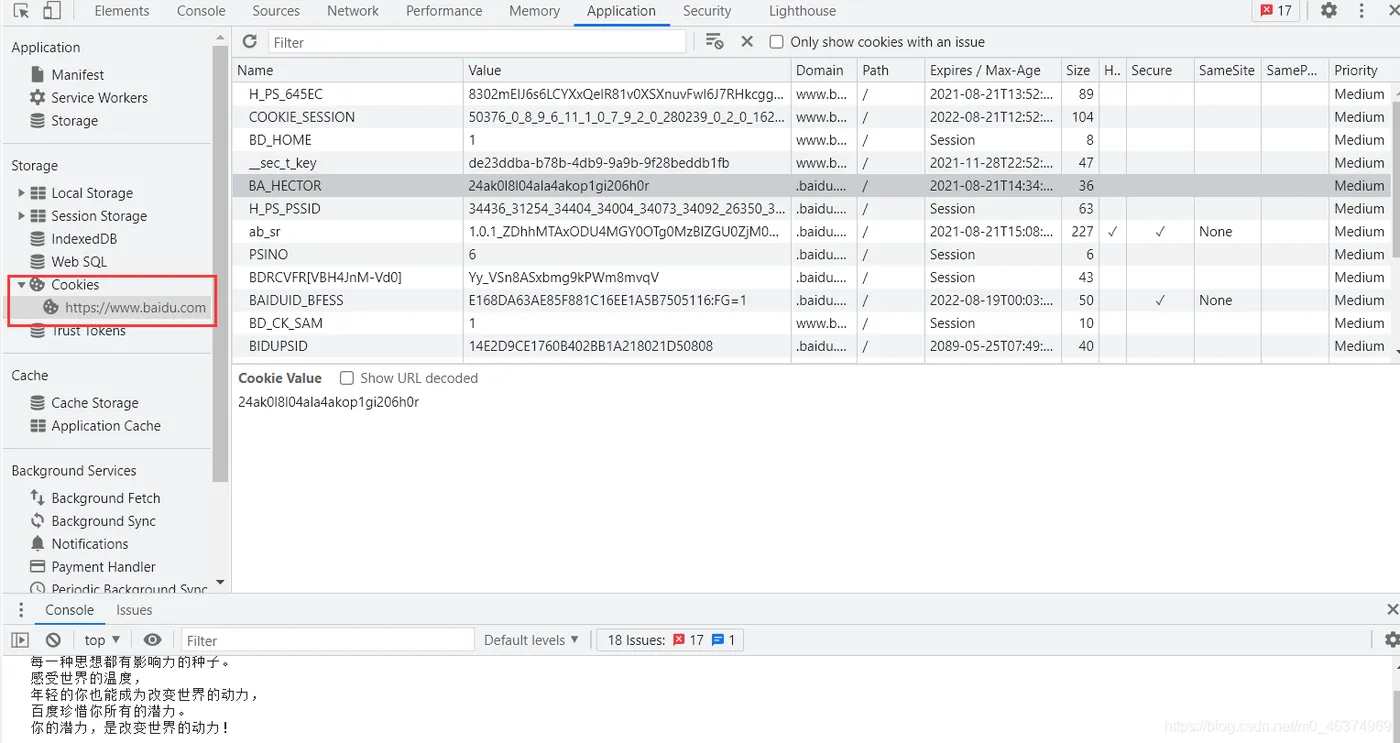This screenshot has width=1400, height=743.
Task: Select the __sec_t_key cookie row
Action: (x=811, y=162)
